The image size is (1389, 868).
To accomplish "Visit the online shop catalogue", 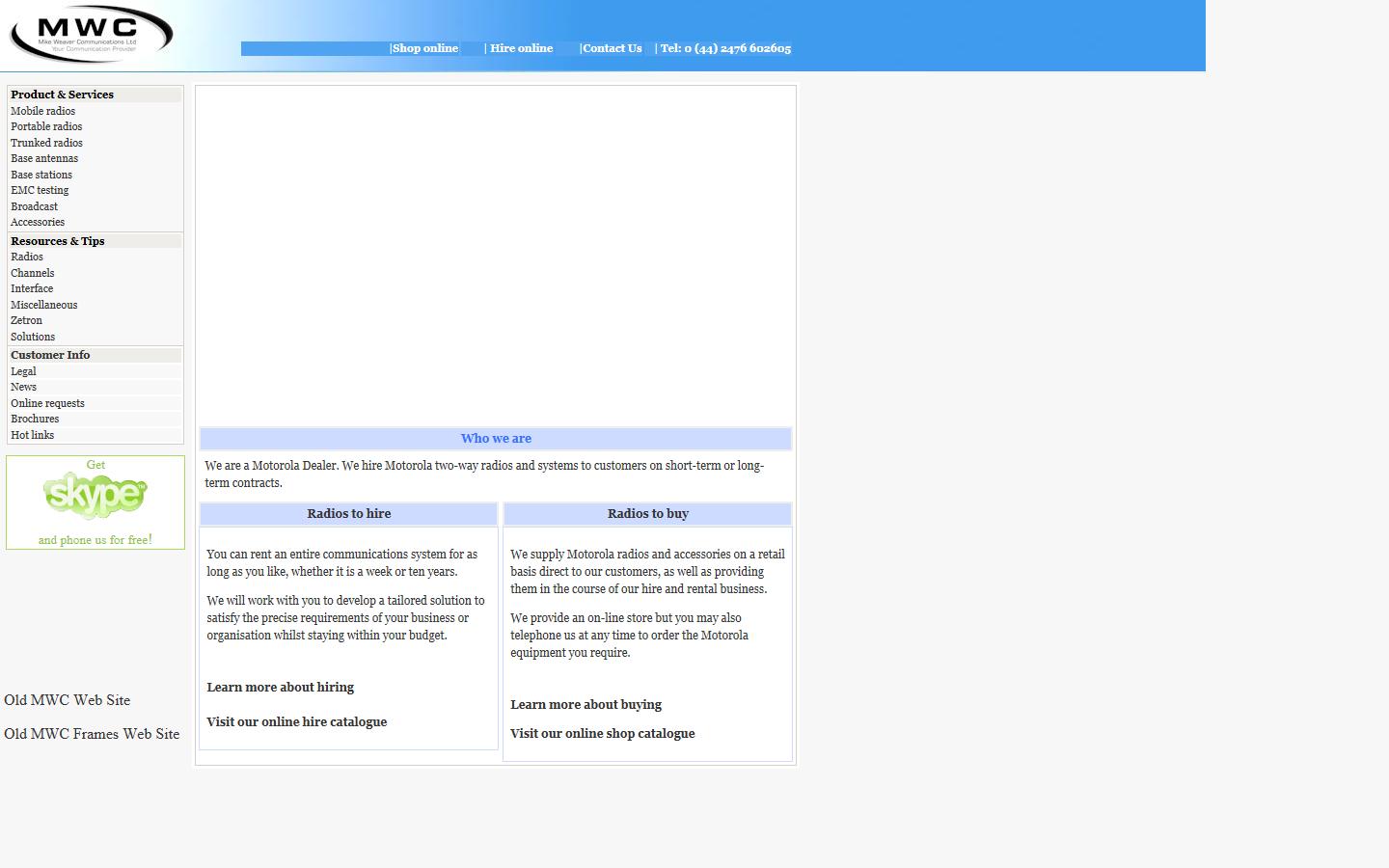I will pyautogui.click(x=602, y=733).
